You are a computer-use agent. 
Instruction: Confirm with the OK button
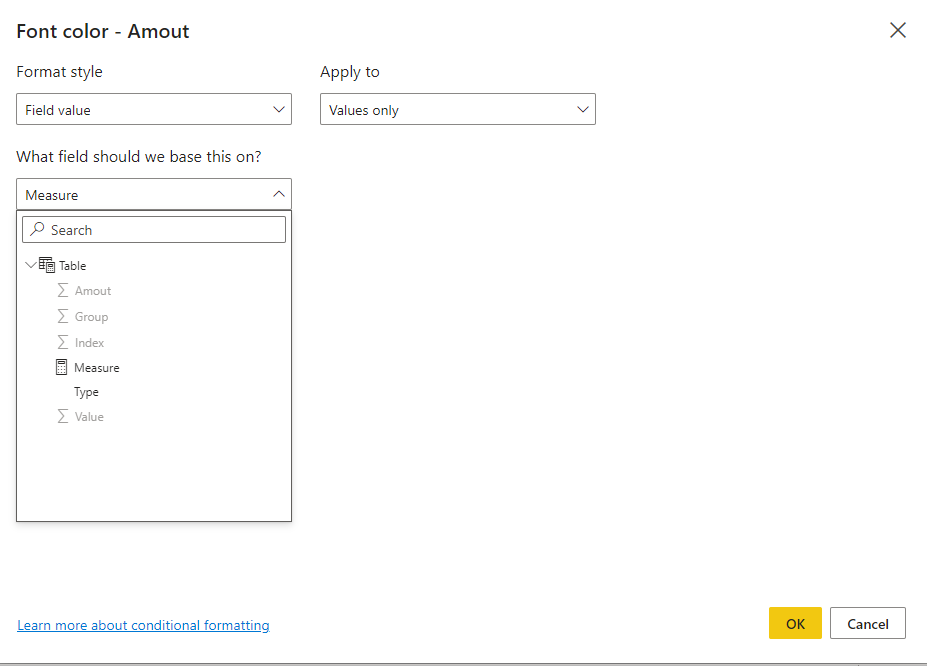(795, 623)
